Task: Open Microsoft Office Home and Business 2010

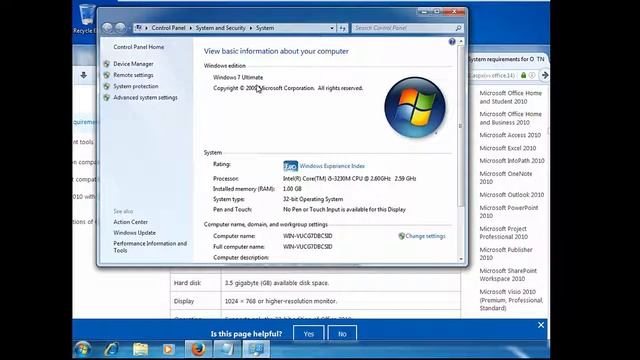Action: tap(510, 118)
